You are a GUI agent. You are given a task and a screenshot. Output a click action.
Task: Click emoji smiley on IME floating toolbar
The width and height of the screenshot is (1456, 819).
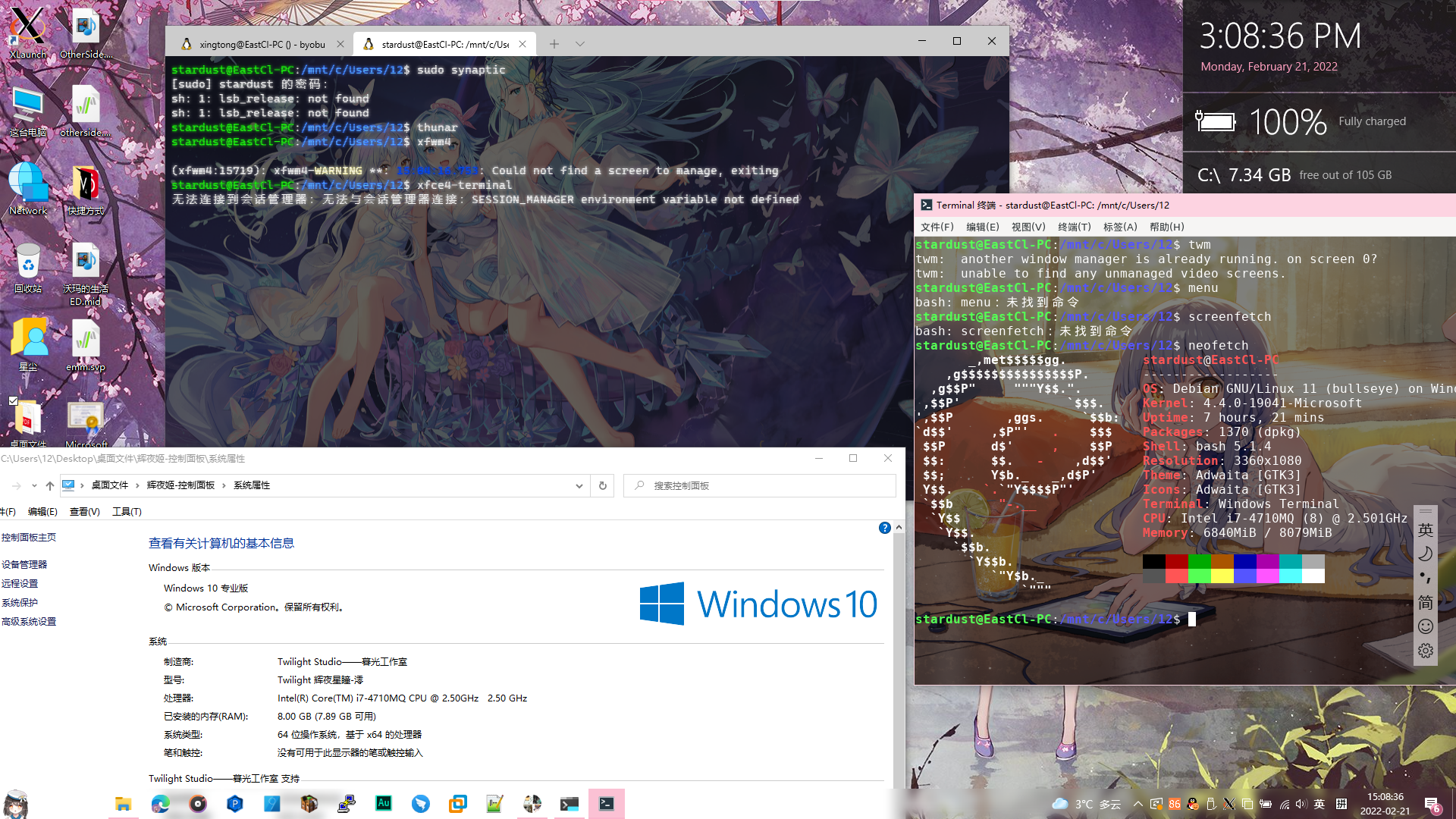(1426, 626)
